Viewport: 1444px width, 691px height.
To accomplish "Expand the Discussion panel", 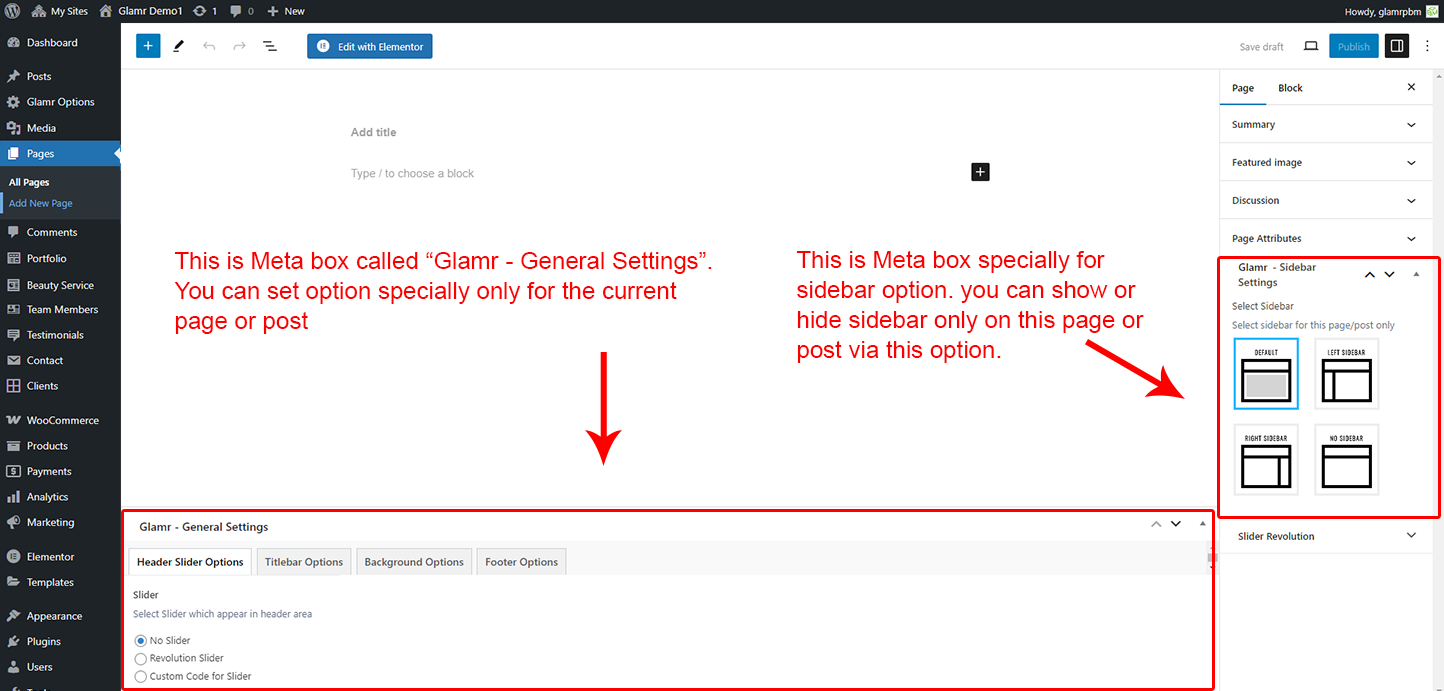I will pyautogui.click(x=1325, y=200).
